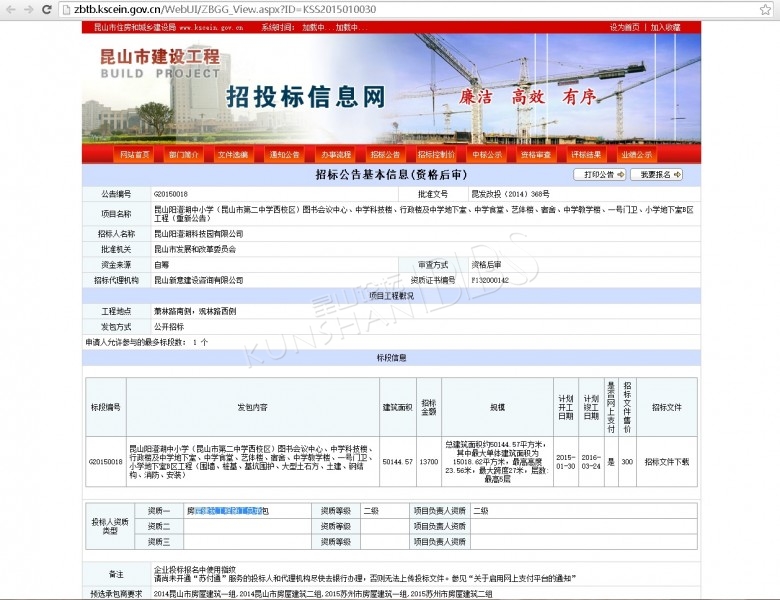Download the bid file via 招标文件下载
Image resolution: width=780 pixels, height=600 pixels.
[667, 462]
